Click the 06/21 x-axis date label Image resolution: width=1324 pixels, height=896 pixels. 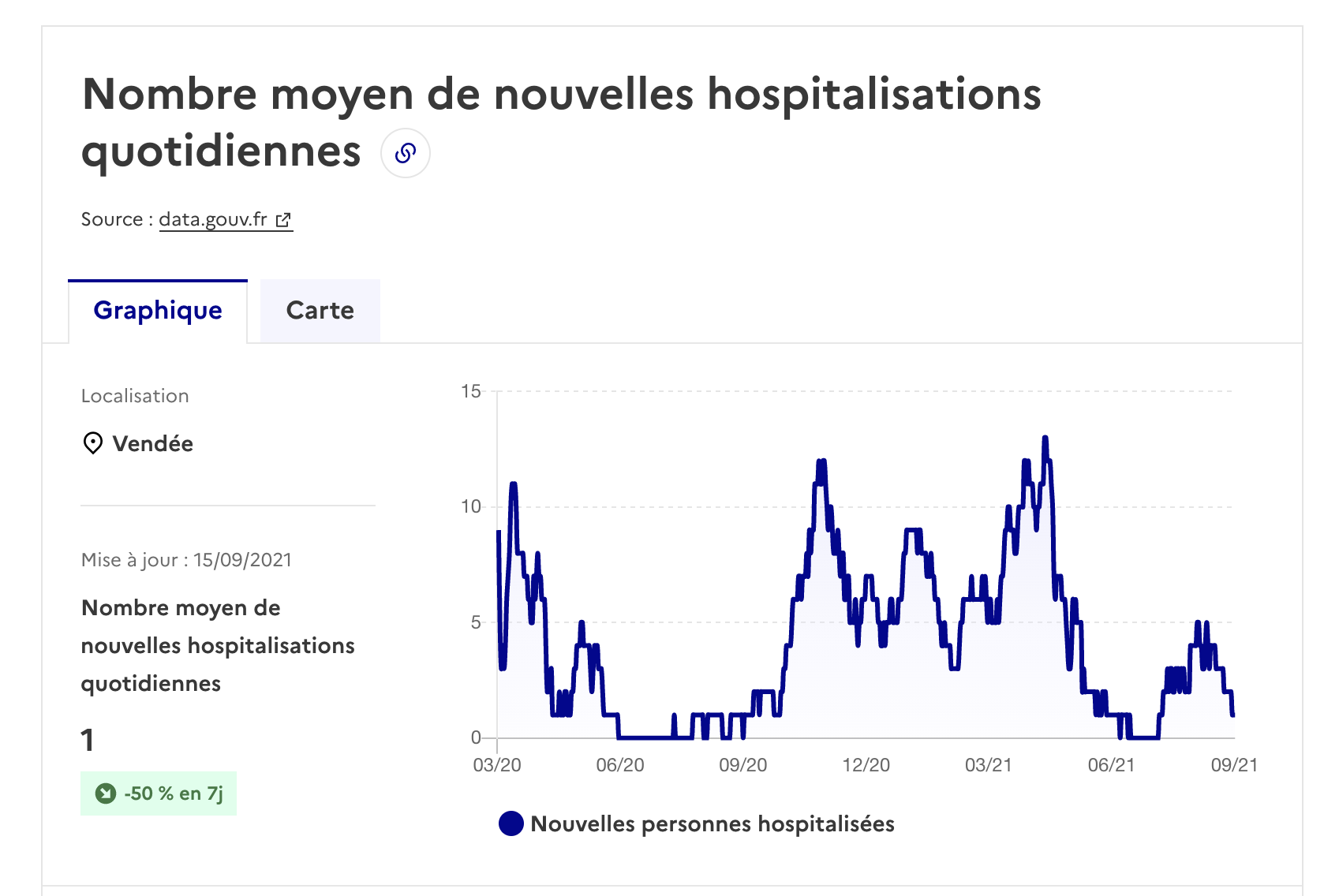[1112, 765]
